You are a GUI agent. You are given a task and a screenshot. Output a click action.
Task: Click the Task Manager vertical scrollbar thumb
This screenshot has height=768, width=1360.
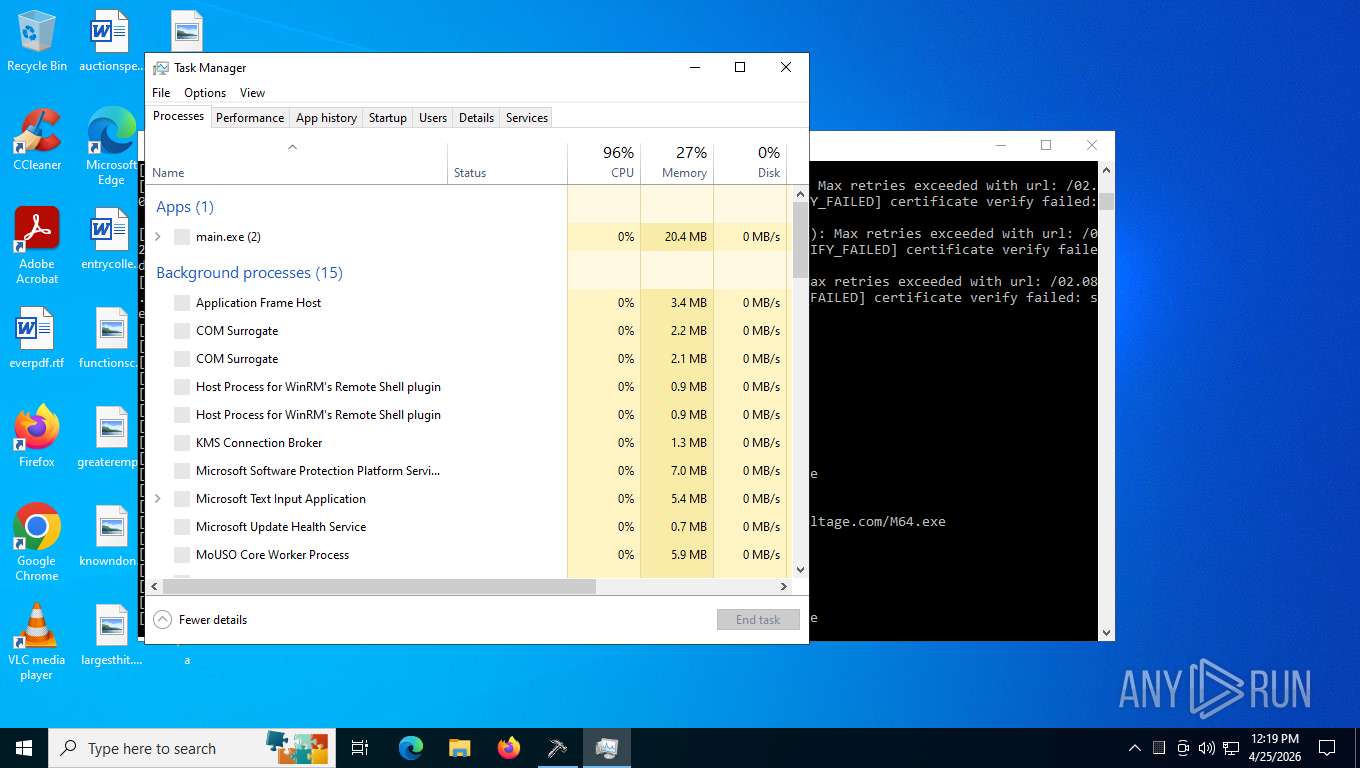[x=800, y=240]
